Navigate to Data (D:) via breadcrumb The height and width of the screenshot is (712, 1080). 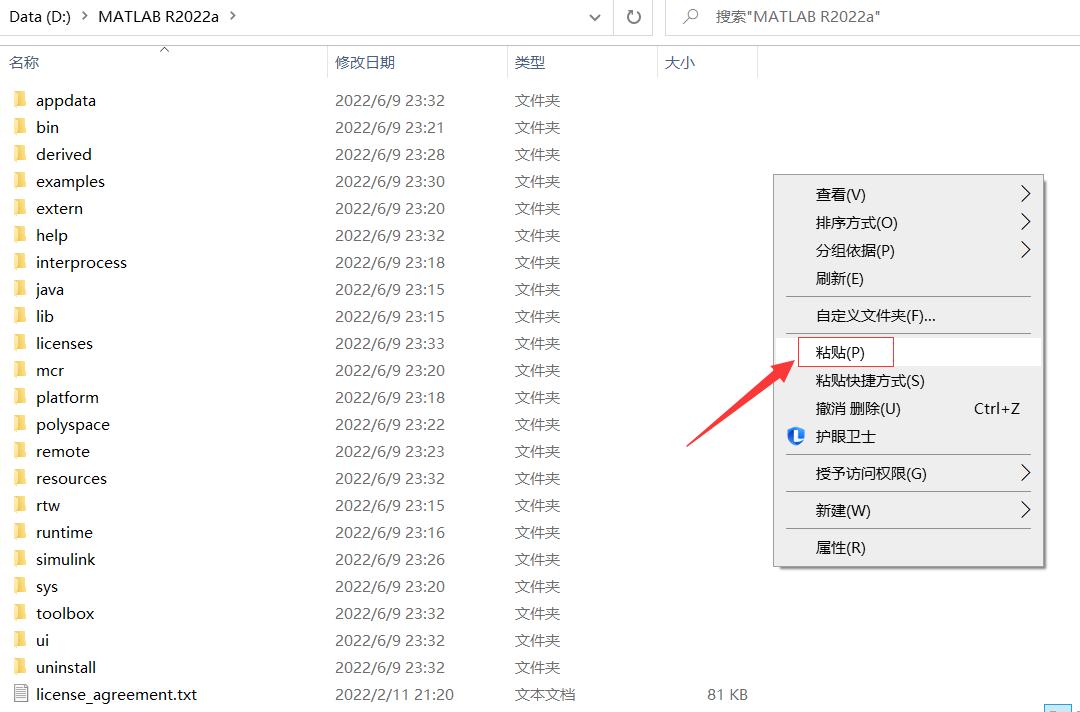[x=39, y=16]
